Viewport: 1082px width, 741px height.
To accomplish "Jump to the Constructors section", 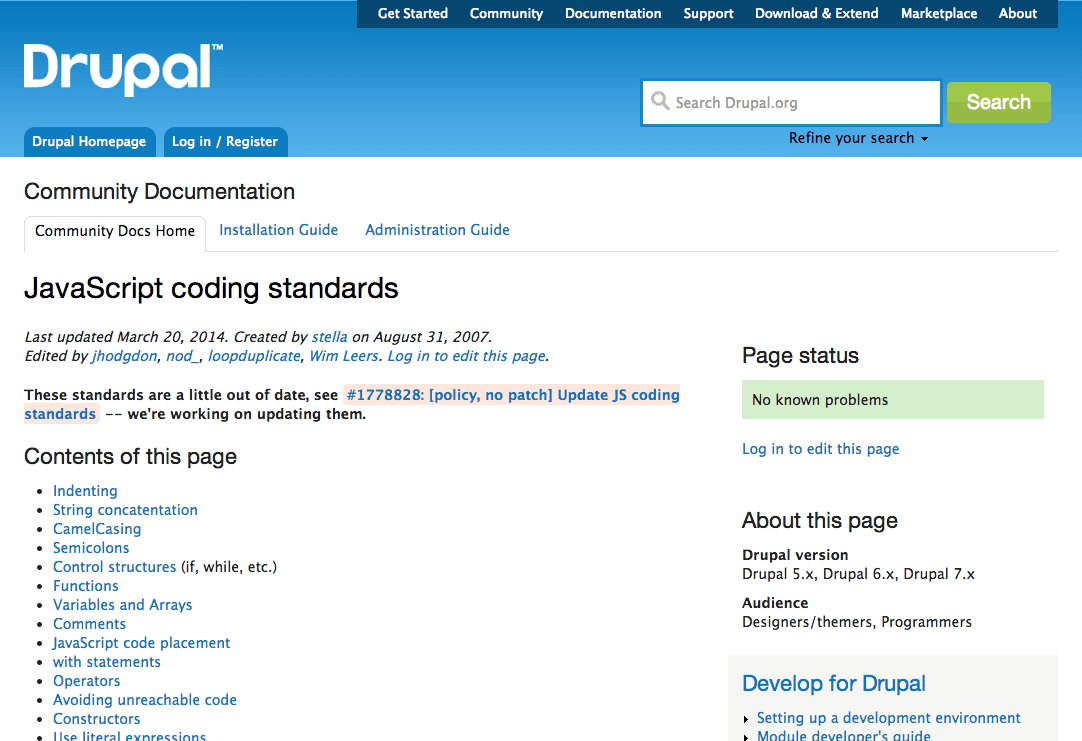I will 96,718.
